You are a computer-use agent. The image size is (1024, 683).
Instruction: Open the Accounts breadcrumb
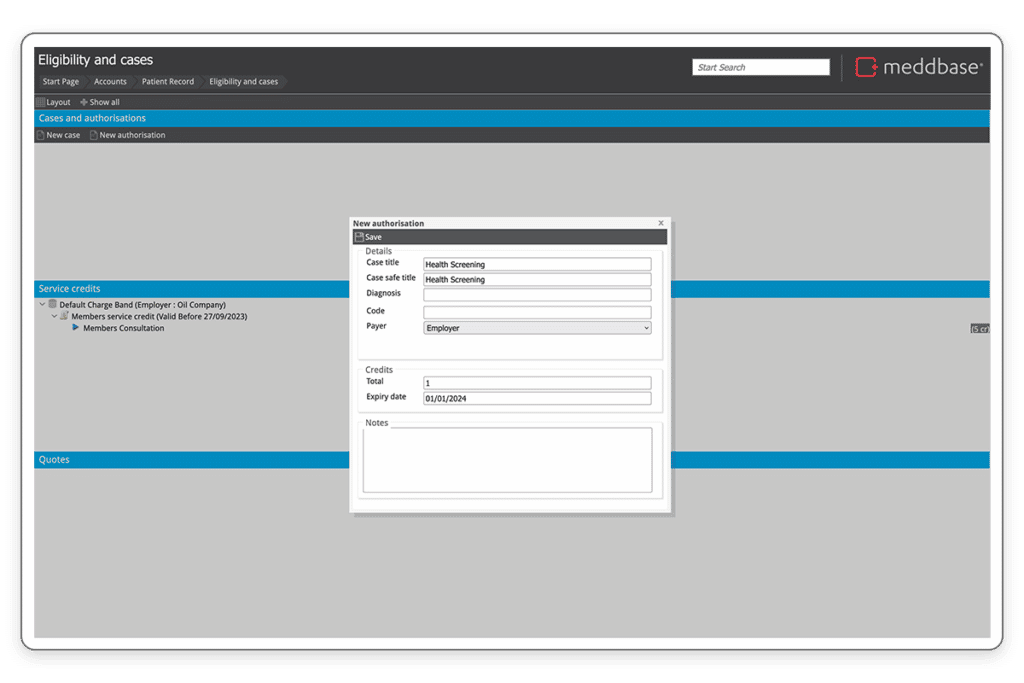(110, 81)
